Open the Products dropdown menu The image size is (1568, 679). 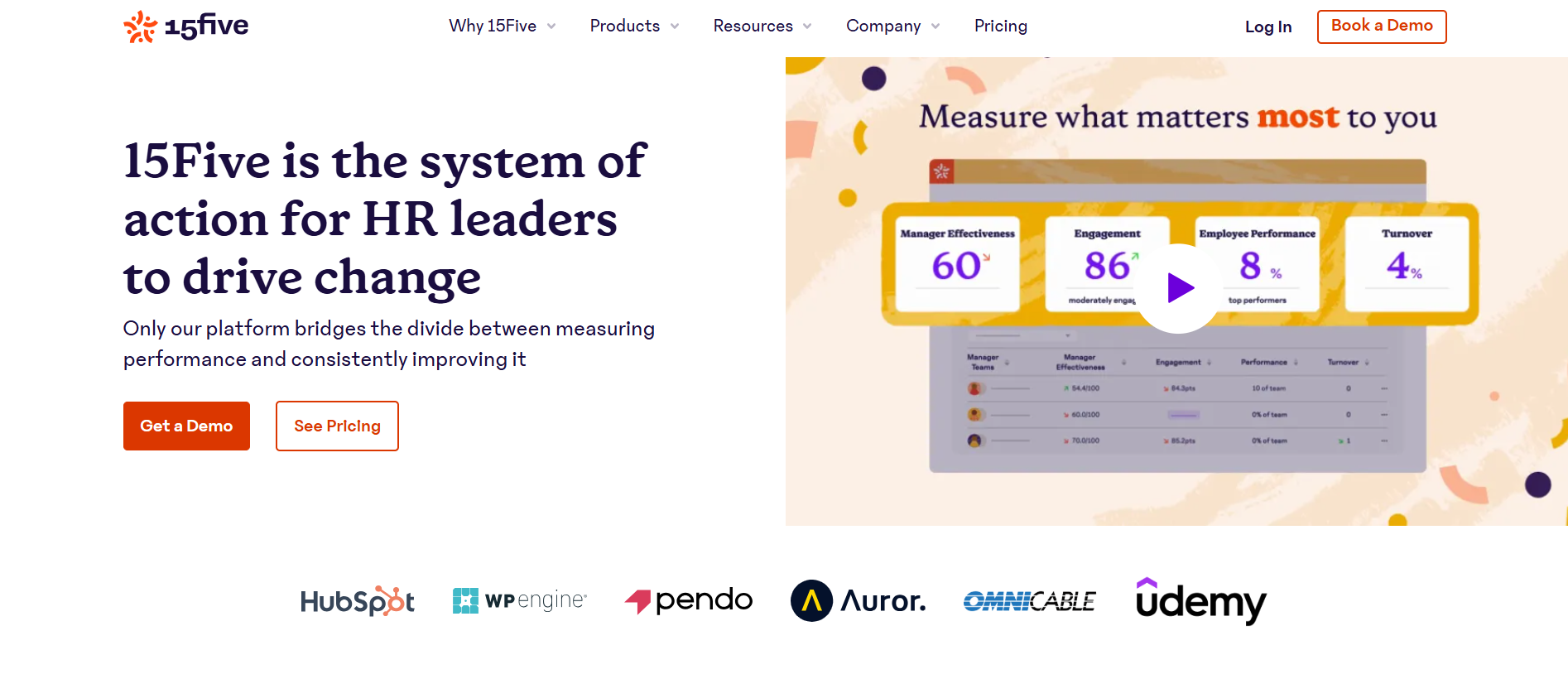[634, 26]
